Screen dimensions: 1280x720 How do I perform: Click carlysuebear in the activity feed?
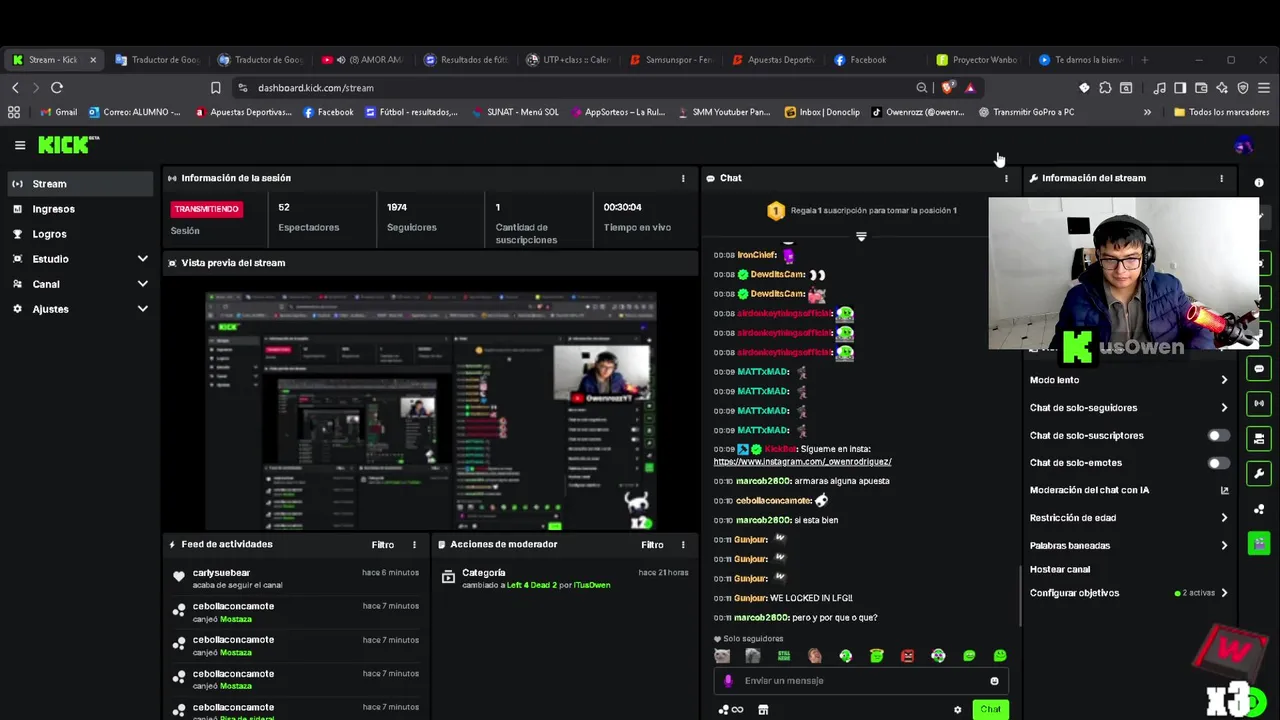pyautogui.click(x=221, y=573)
